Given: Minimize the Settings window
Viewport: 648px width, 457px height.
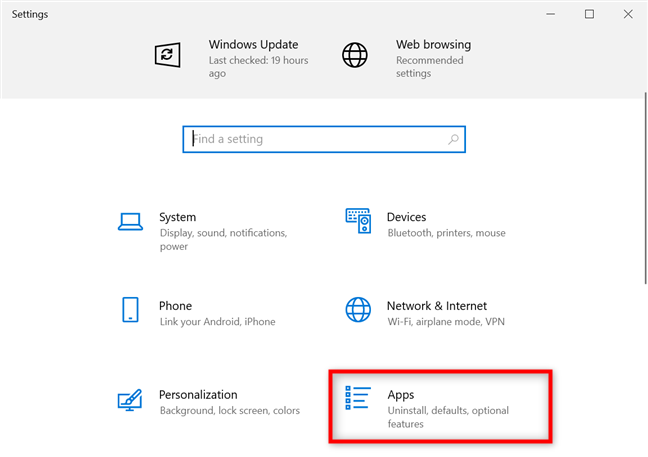Looking at the screenshot, I should [x=550, y=14].
